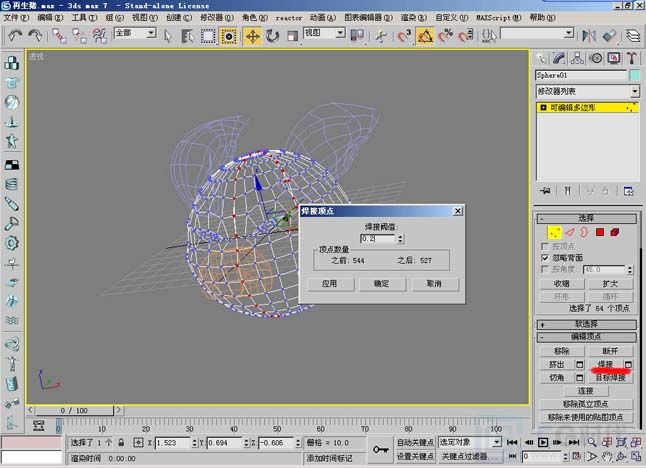Toggle the Percent Snap icon
The image size is (646, 468).
pyautogui.click(x=445, y=36)
